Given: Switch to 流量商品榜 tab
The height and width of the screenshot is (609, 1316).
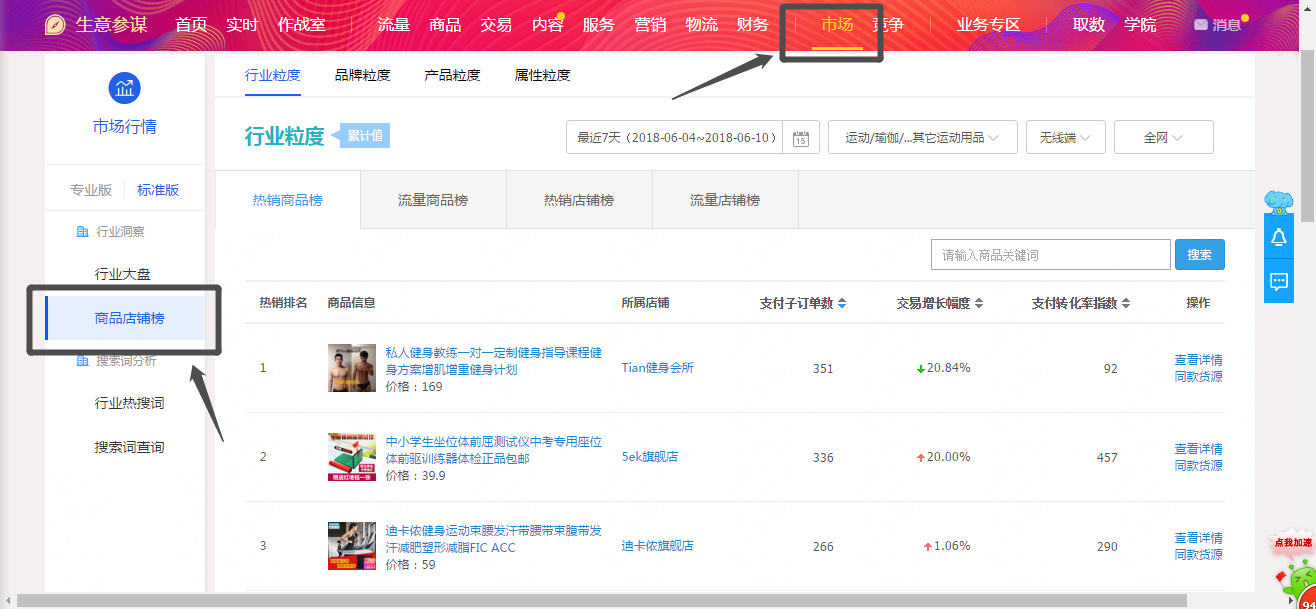Looking at the screenshot, I should click(433, 200).
